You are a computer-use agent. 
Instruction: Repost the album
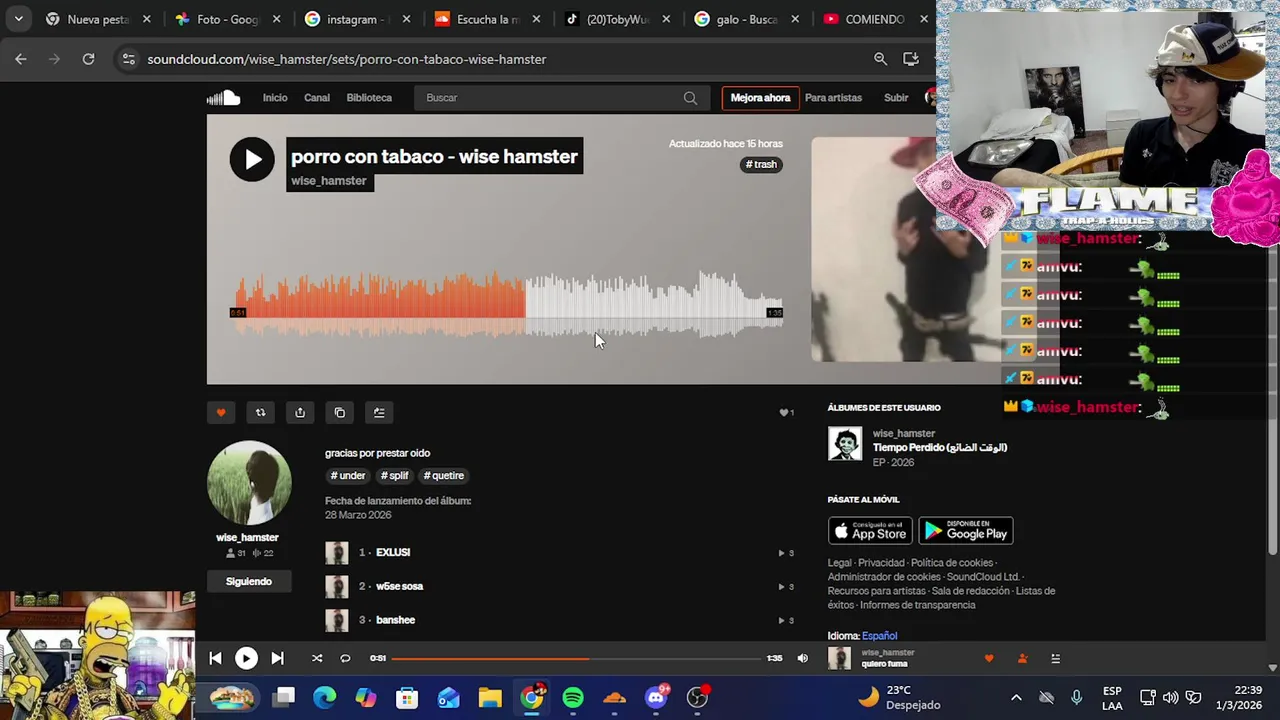tap(260, 412)
